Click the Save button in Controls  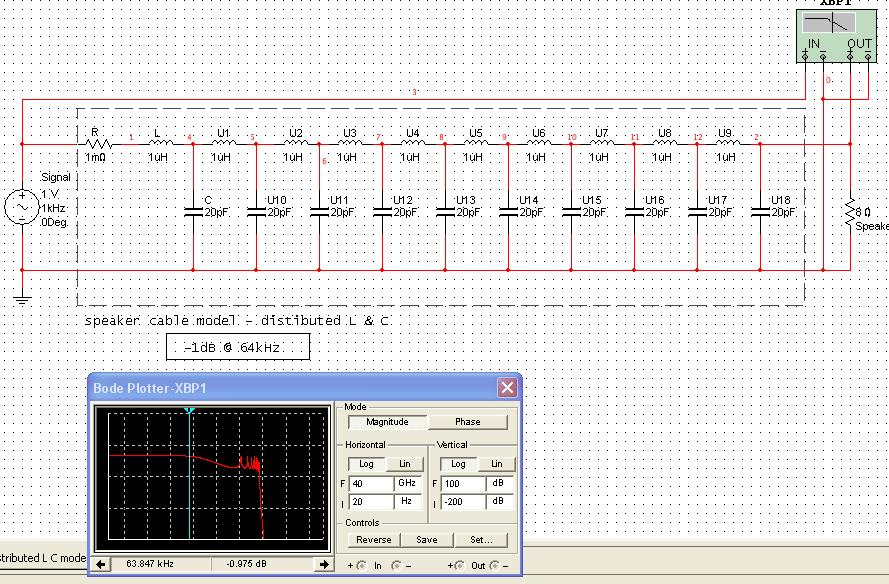point(427,540)
